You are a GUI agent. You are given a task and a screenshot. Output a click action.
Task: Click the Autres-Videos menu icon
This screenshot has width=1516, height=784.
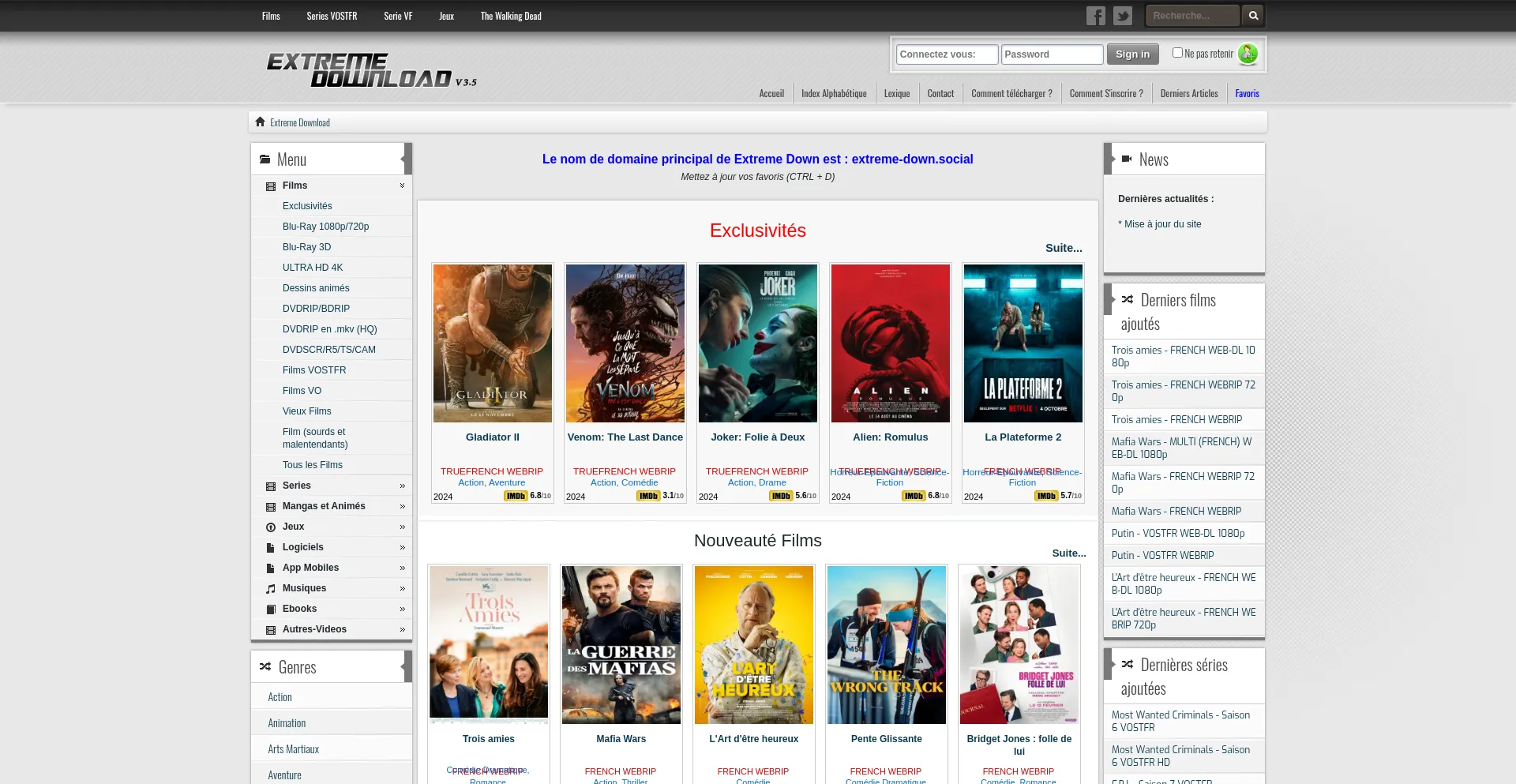coord(271,630)
